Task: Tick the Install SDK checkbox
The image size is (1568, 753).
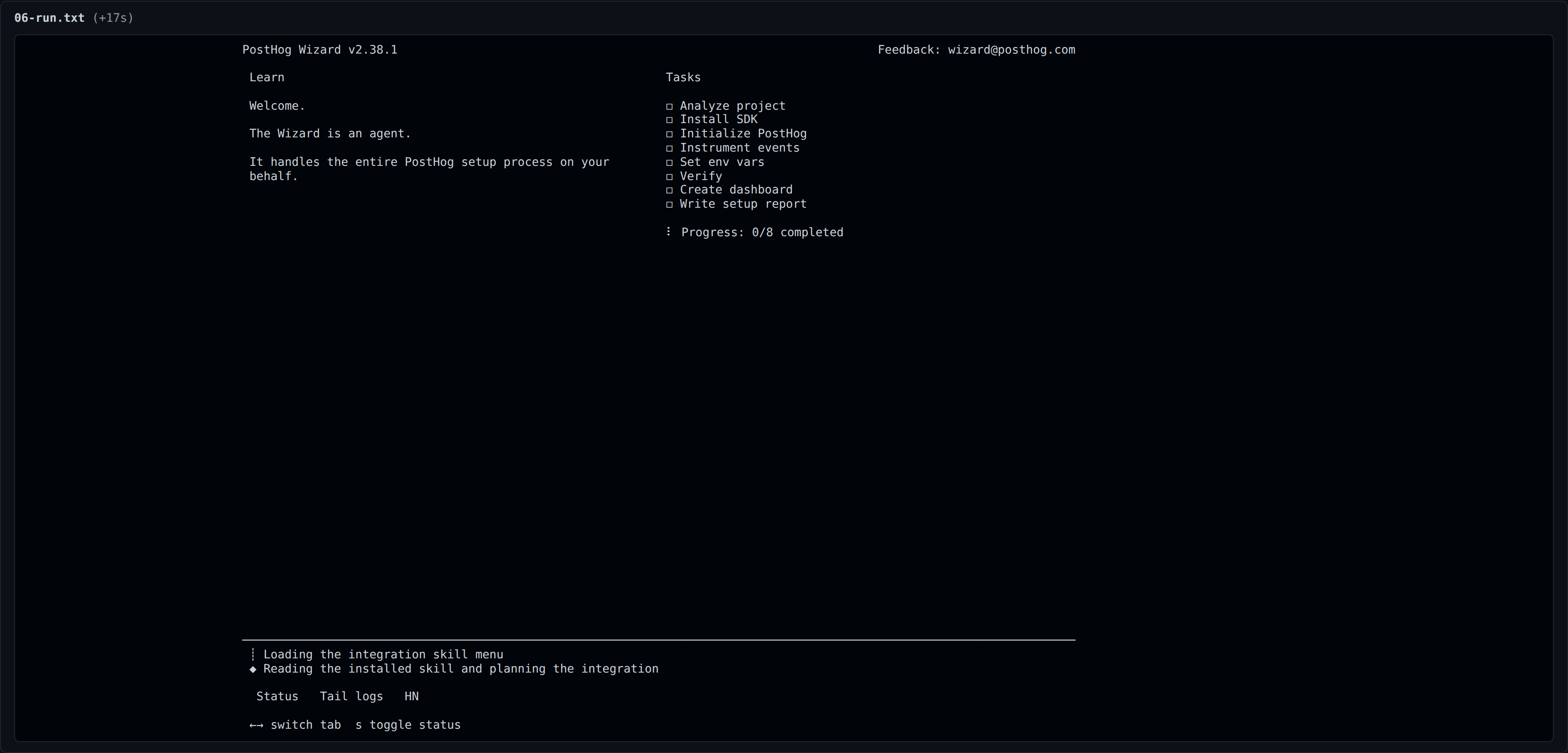Action: point(669,120)
